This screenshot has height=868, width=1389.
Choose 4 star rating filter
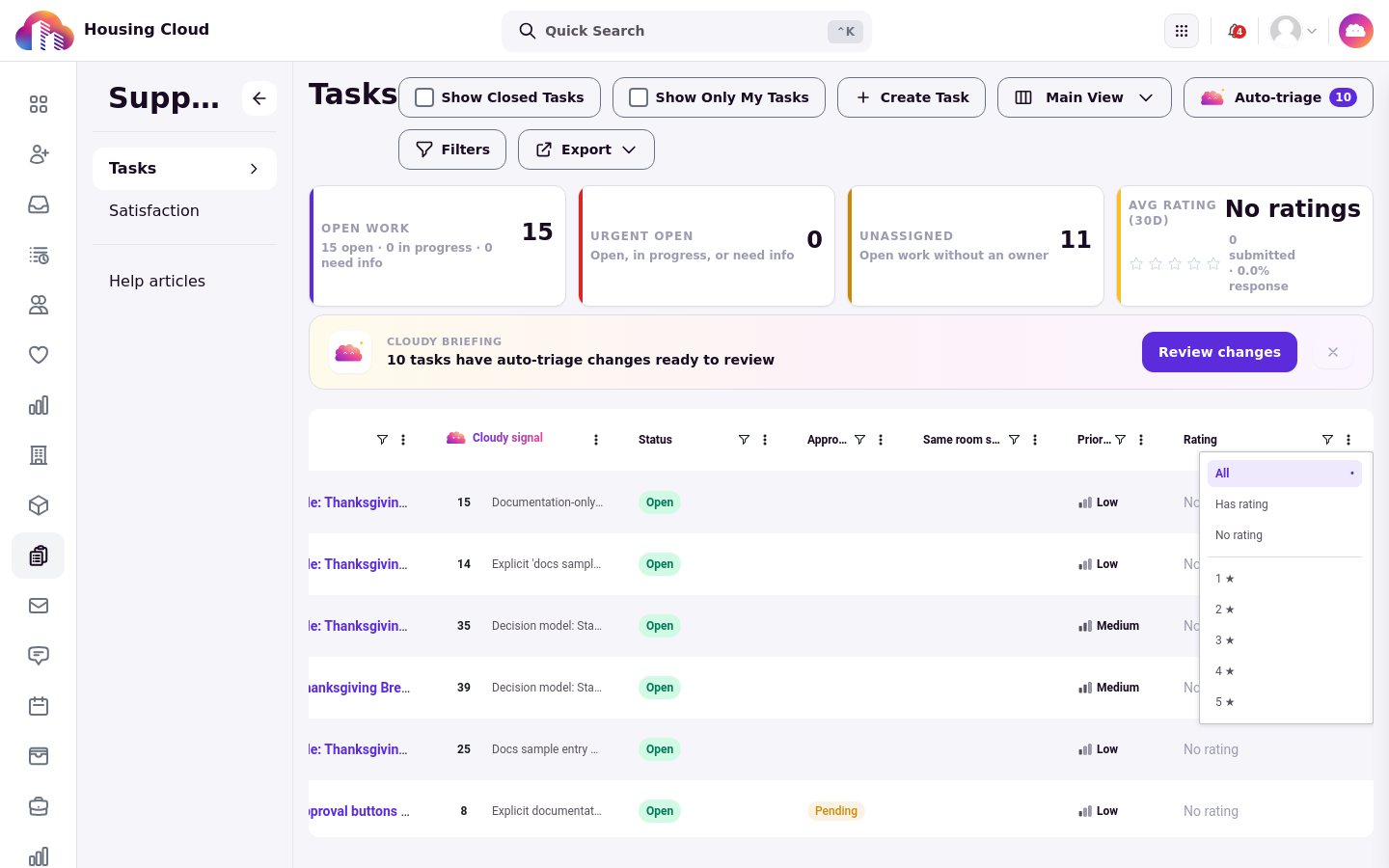(x=1285, y=671)
